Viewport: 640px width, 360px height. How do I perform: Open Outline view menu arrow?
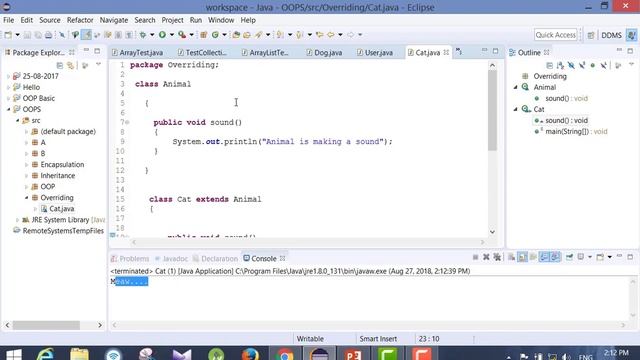(x=631, y=64)
